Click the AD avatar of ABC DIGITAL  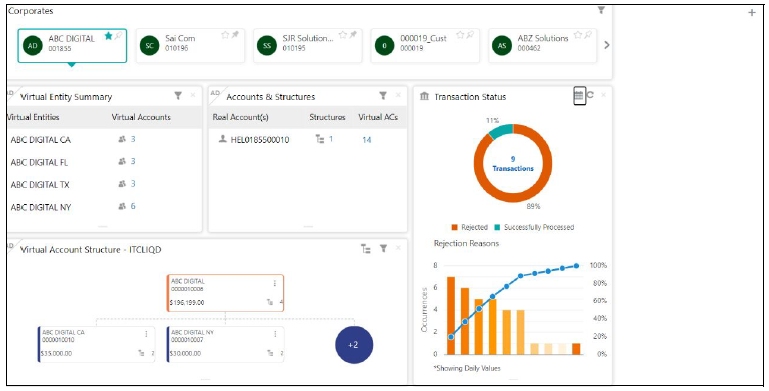click(x=33, y=46)
